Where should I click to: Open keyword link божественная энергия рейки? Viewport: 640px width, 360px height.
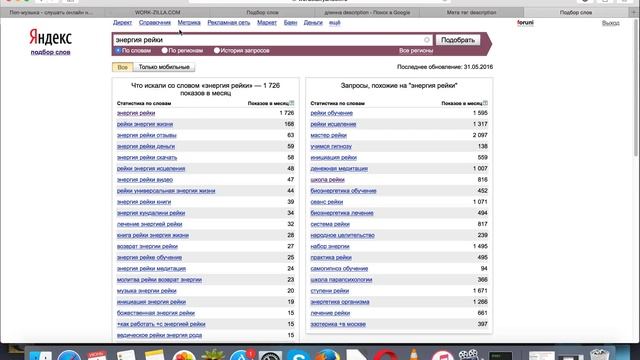156,313
